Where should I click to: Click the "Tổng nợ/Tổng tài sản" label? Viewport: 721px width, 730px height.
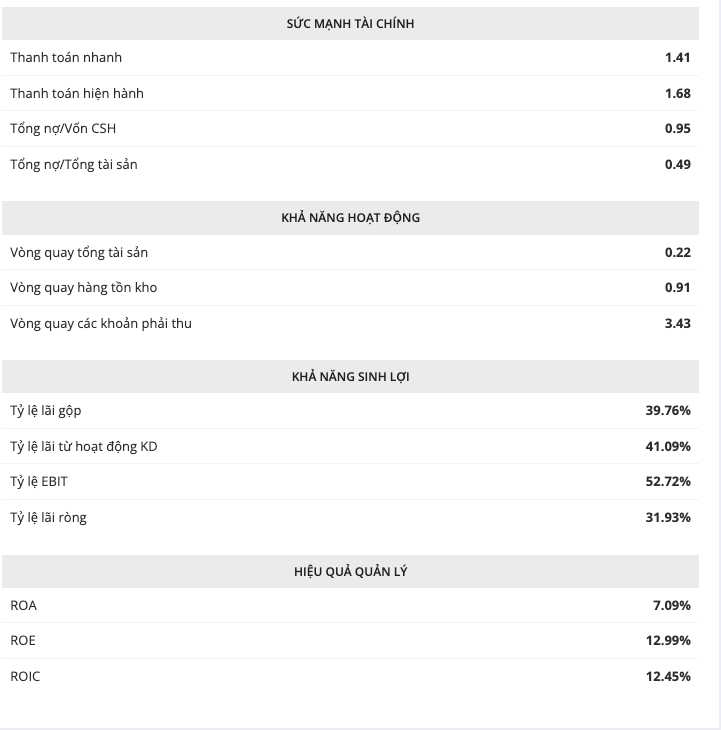[74, 164]
